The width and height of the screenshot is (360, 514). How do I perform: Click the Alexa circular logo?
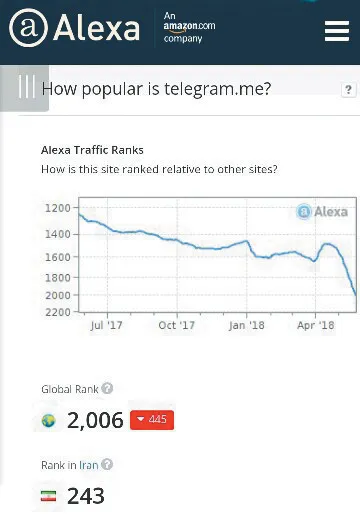(x=28, y=28)
